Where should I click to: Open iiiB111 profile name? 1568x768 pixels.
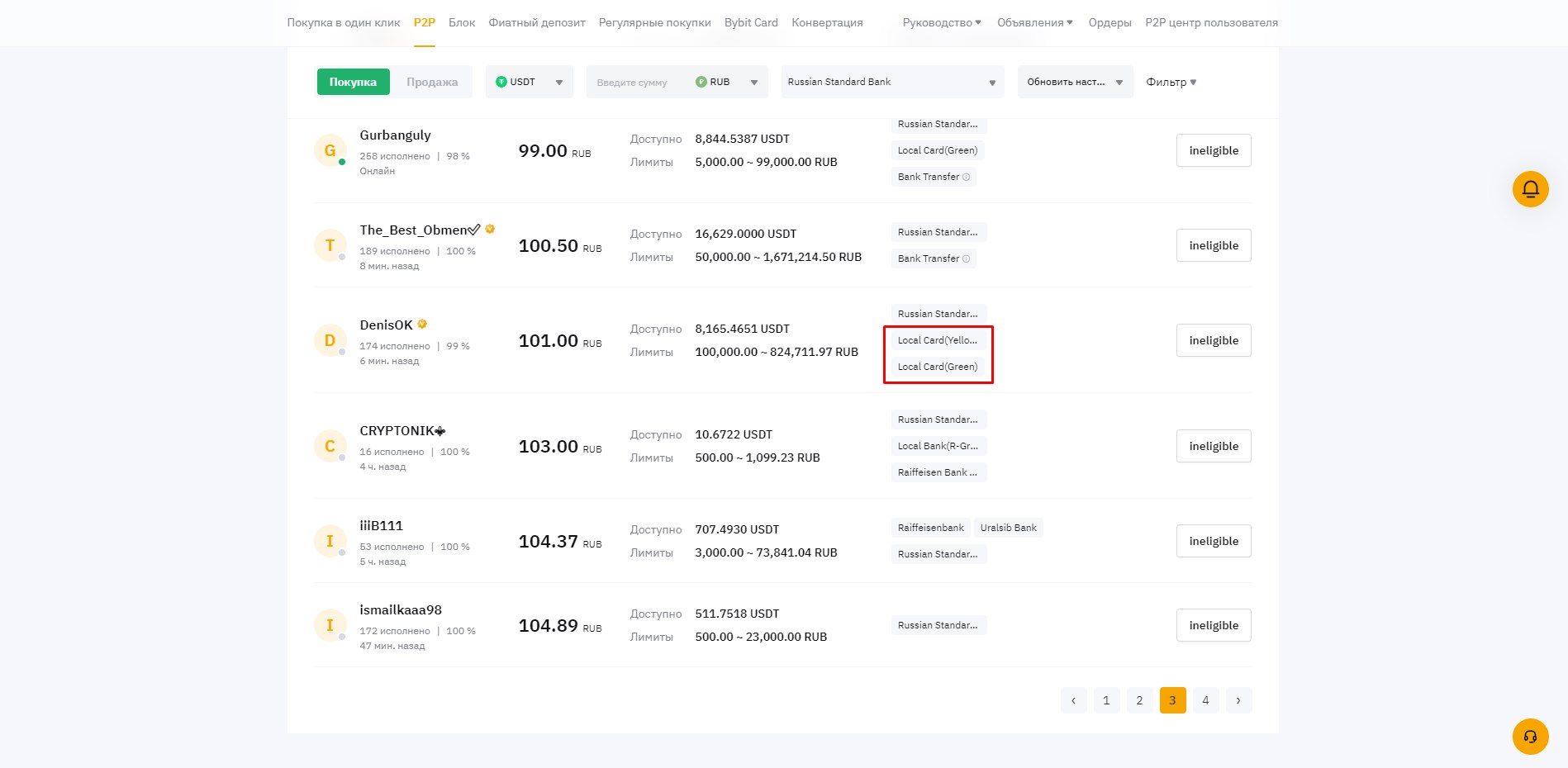[381, 525]
